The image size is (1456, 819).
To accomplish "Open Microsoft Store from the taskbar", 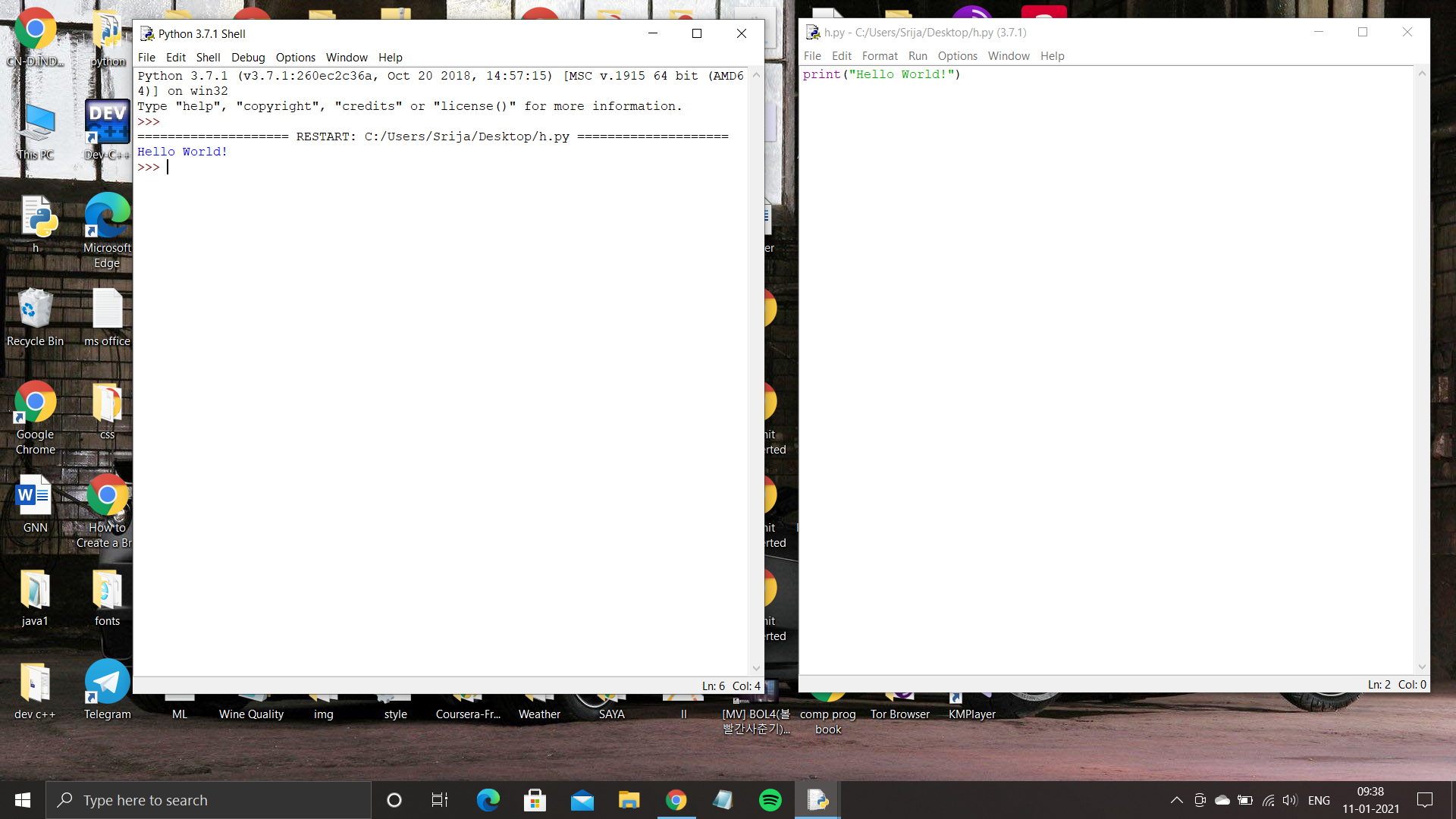I will click(x=535, y=800).
